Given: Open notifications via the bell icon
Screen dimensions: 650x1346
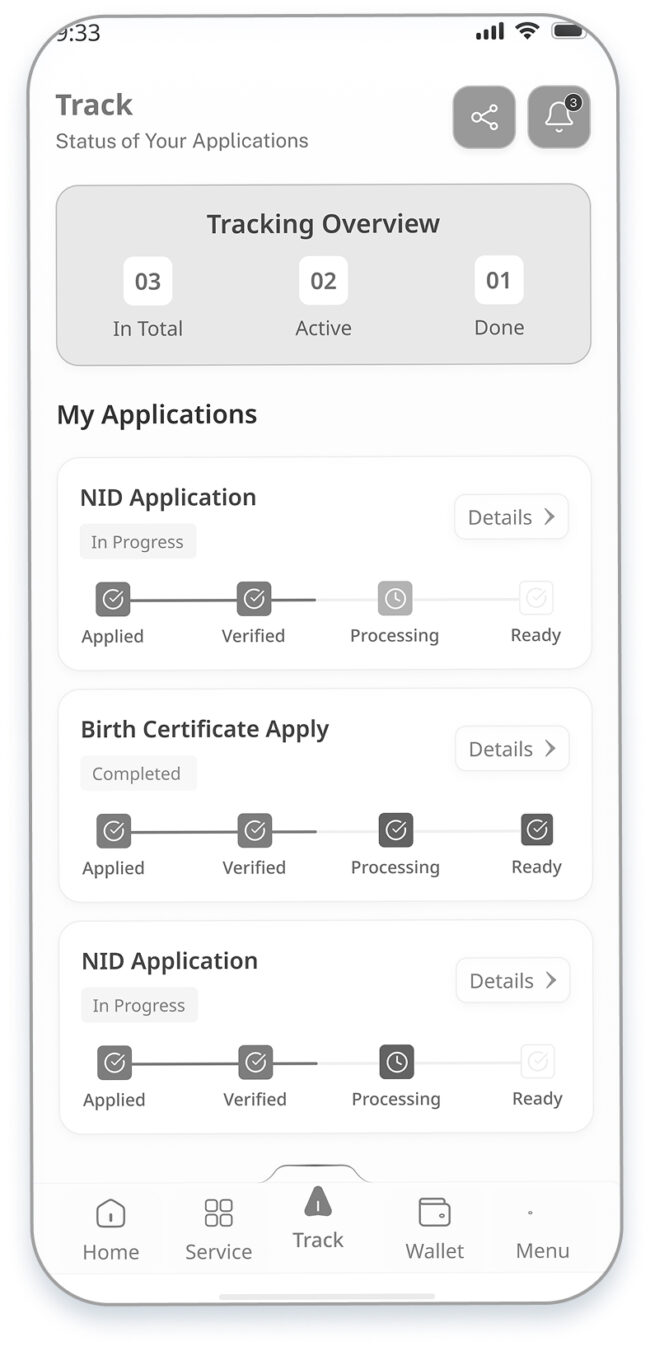Looking at the screenshot, I should [x=559, y=117].
